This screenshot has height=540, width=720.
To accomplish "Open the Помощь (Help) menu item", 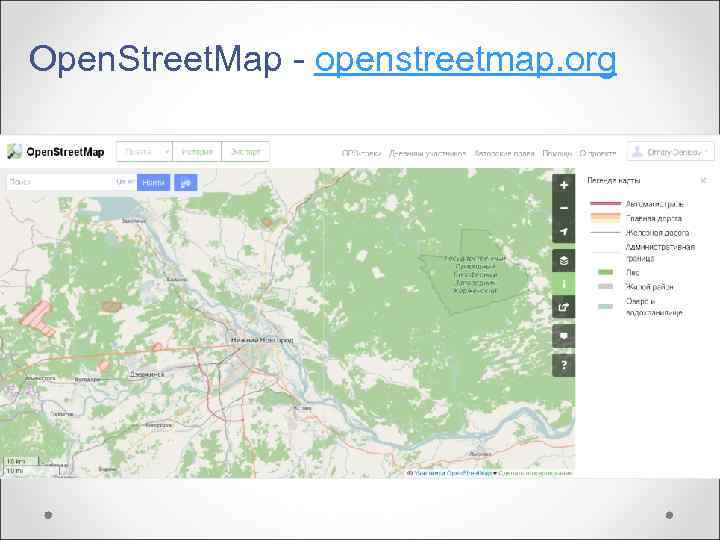I will pos(557,153).
